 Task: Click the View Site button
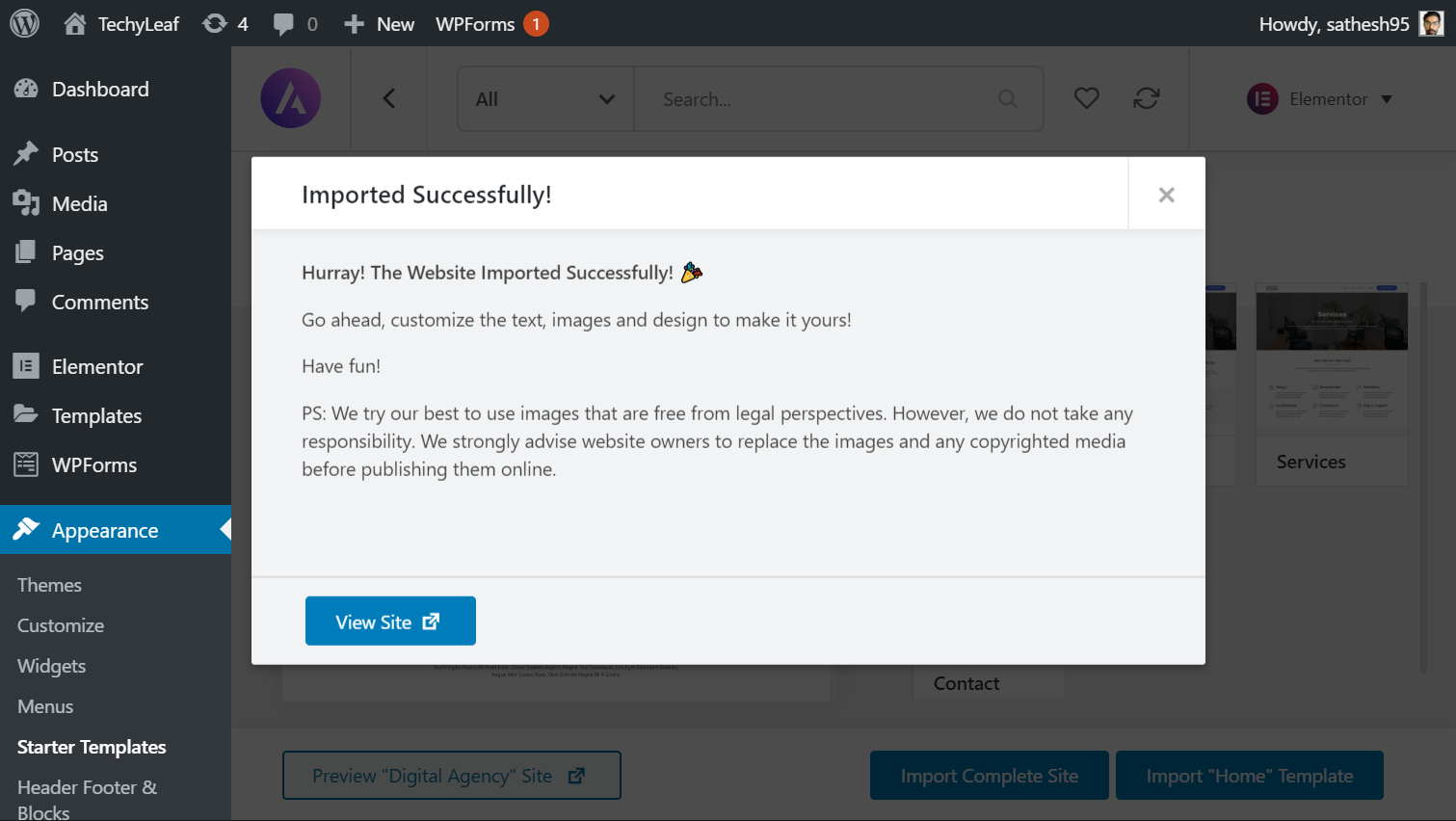(x=390, y=622)
